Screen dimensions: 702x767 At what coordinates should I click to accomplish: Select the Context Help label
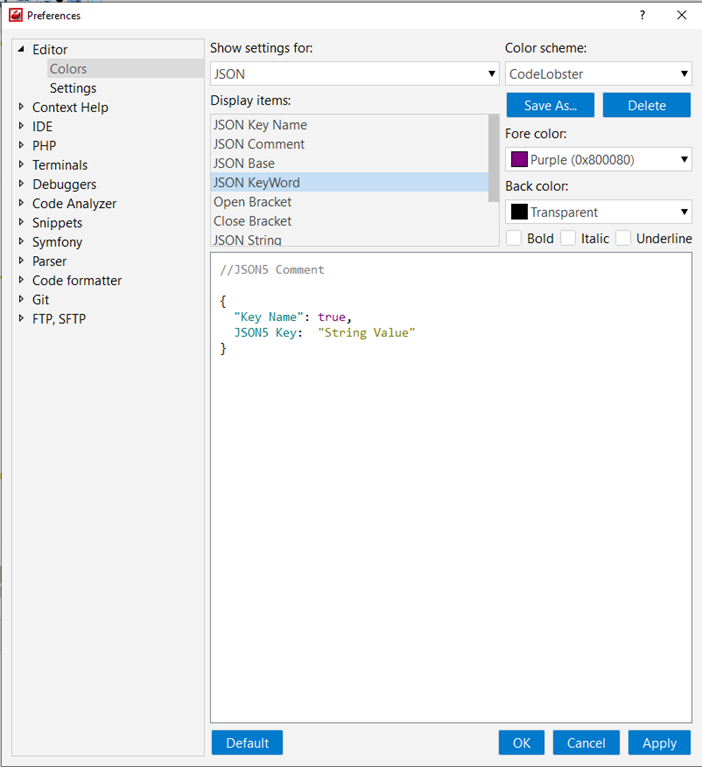point(70,107)
